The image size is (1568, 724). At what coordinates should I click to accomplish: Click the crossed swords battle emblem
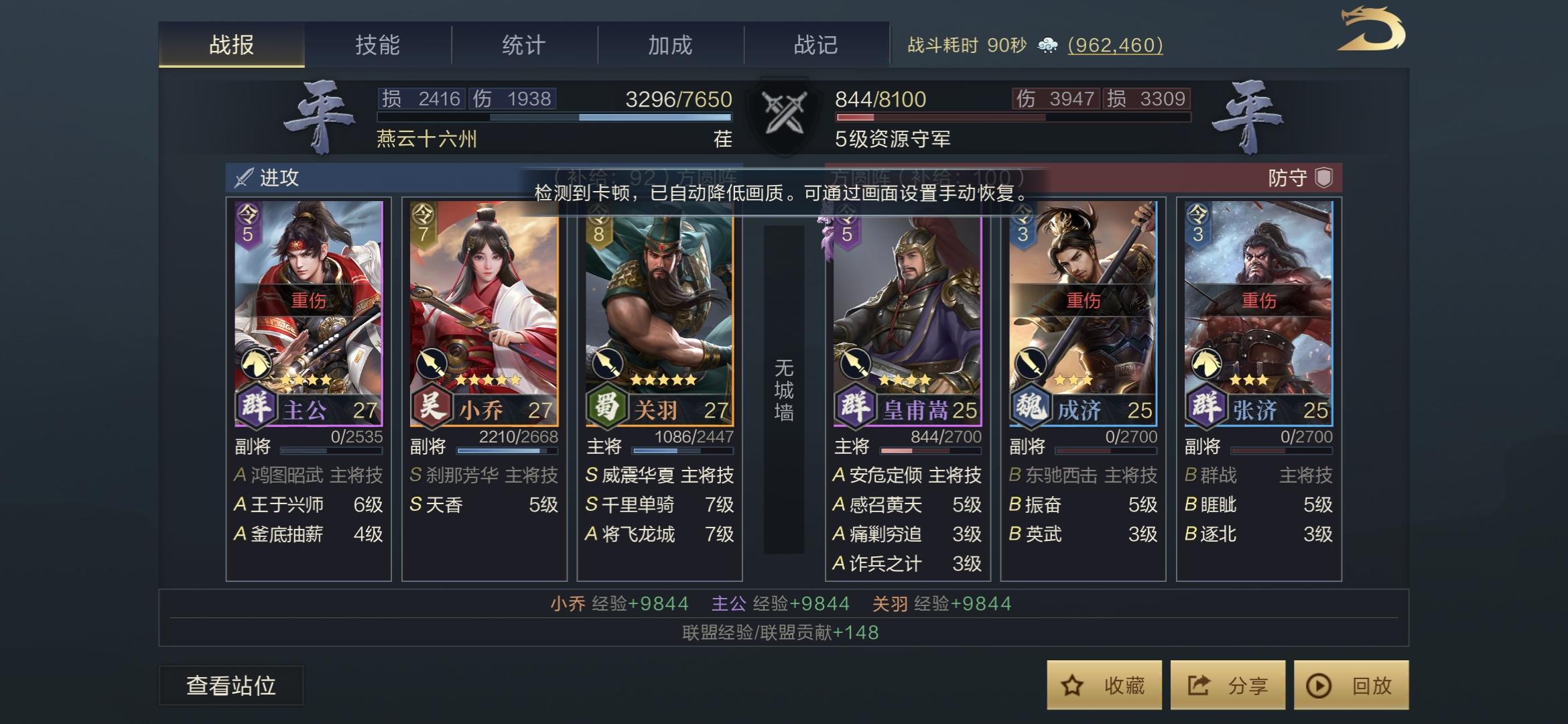pos(783,113)
